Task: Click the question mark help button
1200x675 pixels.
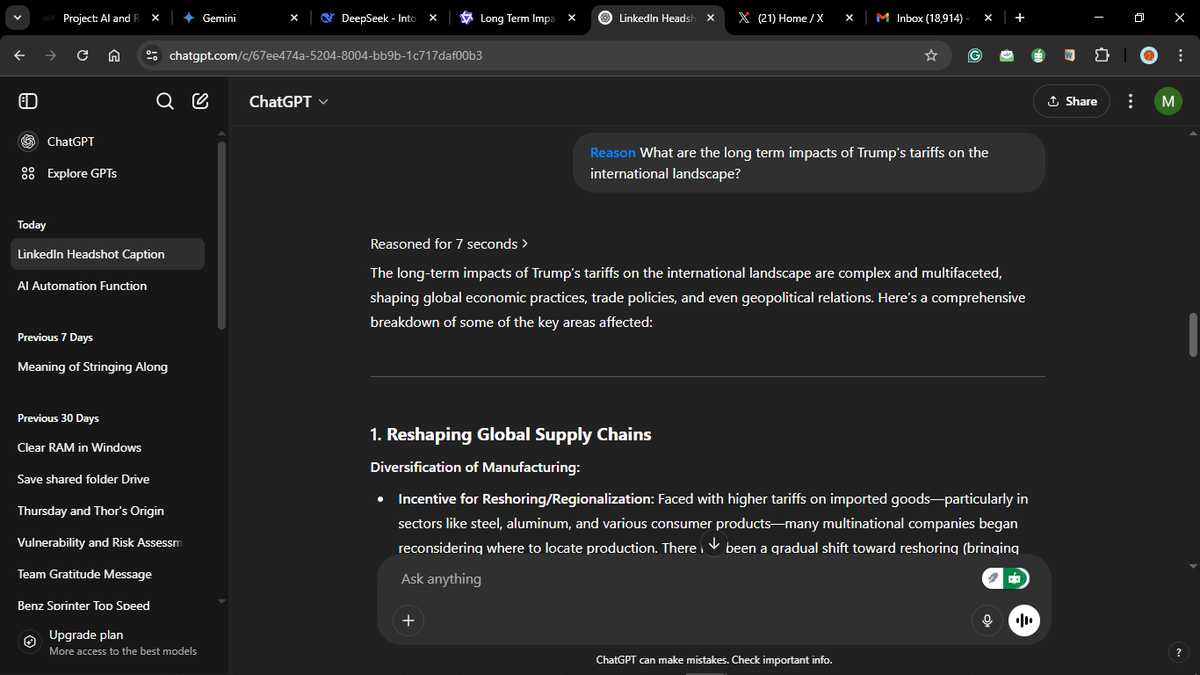Action: tap(1181, 652)
